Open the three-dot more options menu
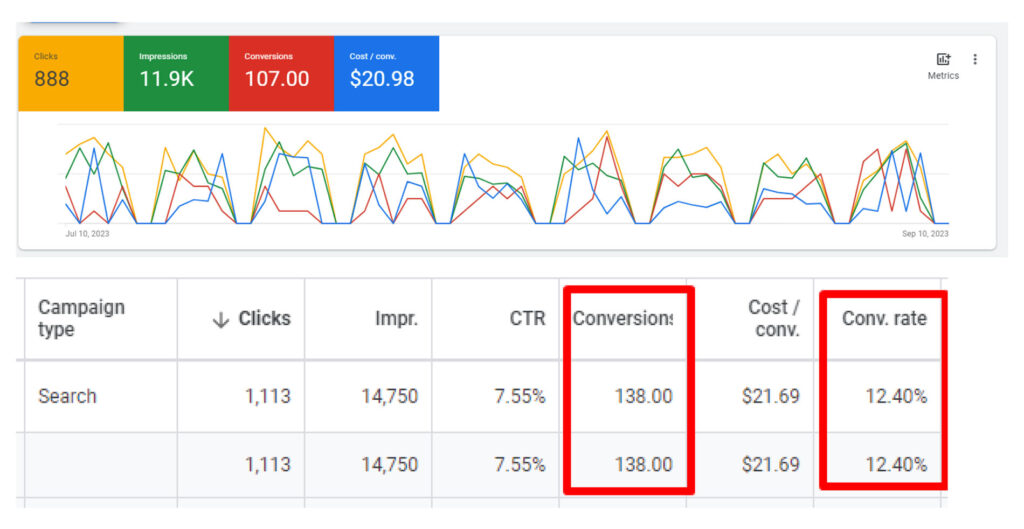Screen dimensions: 1024x529 [x=975, y=60]
